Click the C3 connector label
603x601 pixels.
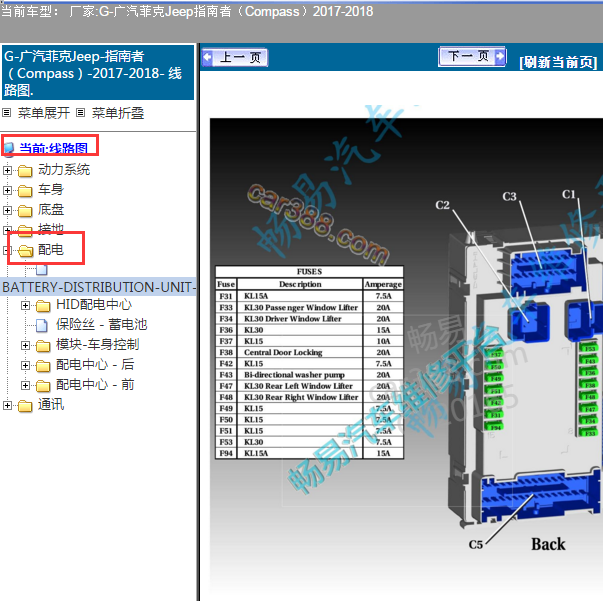[509, 196]
